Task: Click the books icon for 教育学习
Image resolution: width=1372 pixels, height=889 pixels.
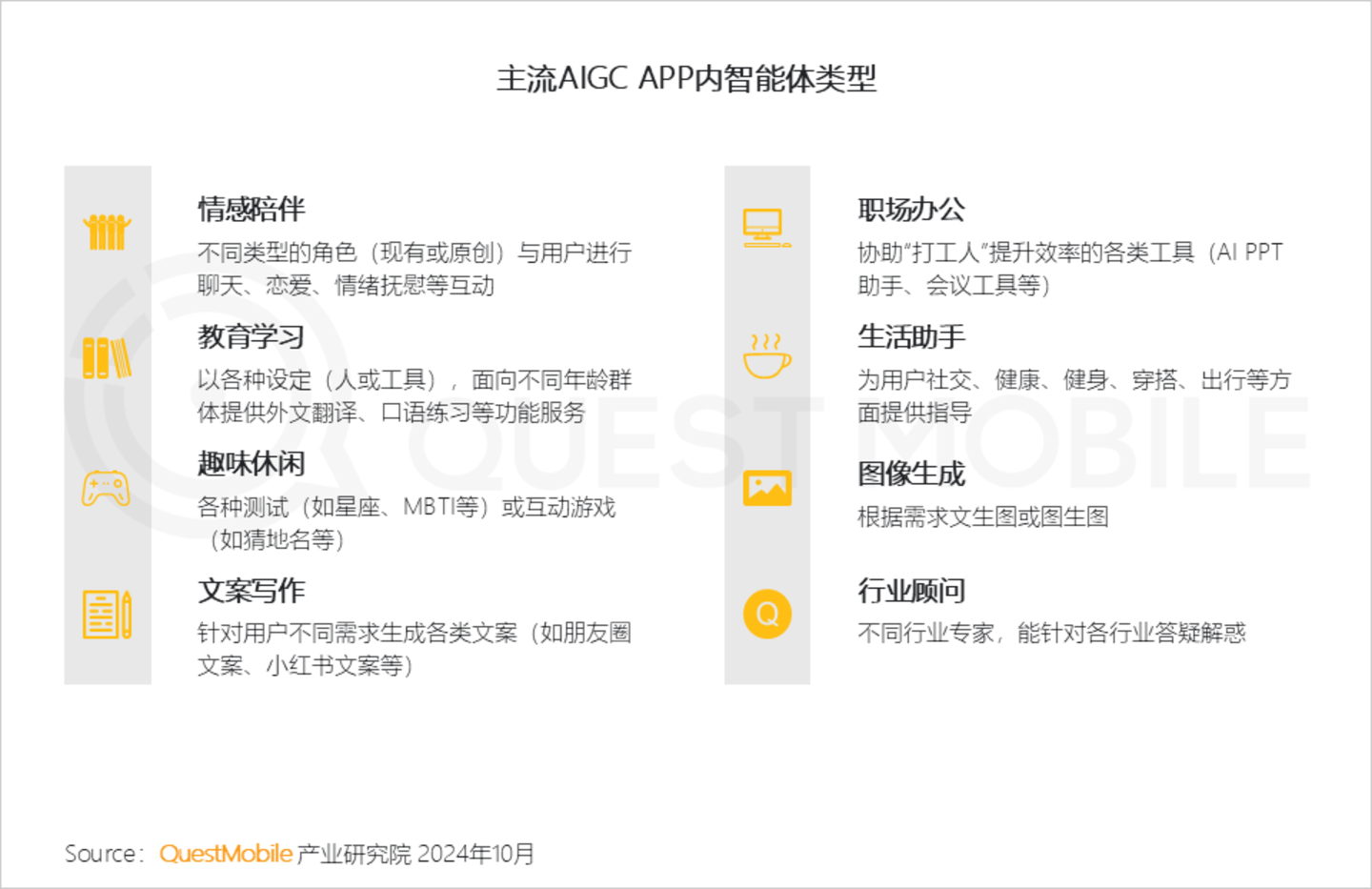Action: point(107,358)
